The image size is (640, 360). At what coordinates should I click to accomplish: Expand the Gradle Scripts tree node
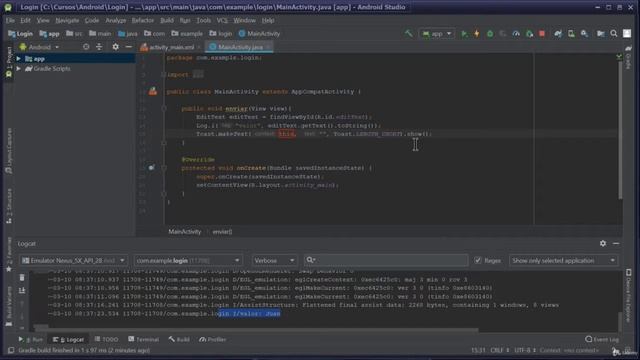(18, 69)
